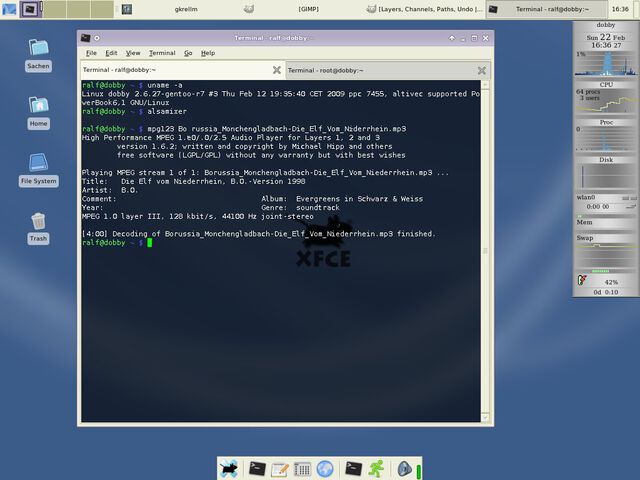
Task: Click the terminal scrollbar down arrow
Action: point(485,418)
